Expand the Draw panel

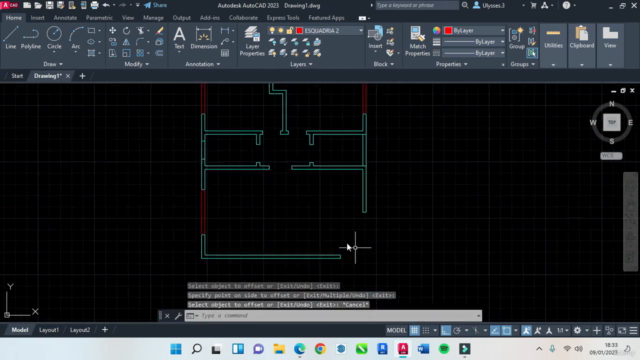pyautogui.click(x=53, y=64)
